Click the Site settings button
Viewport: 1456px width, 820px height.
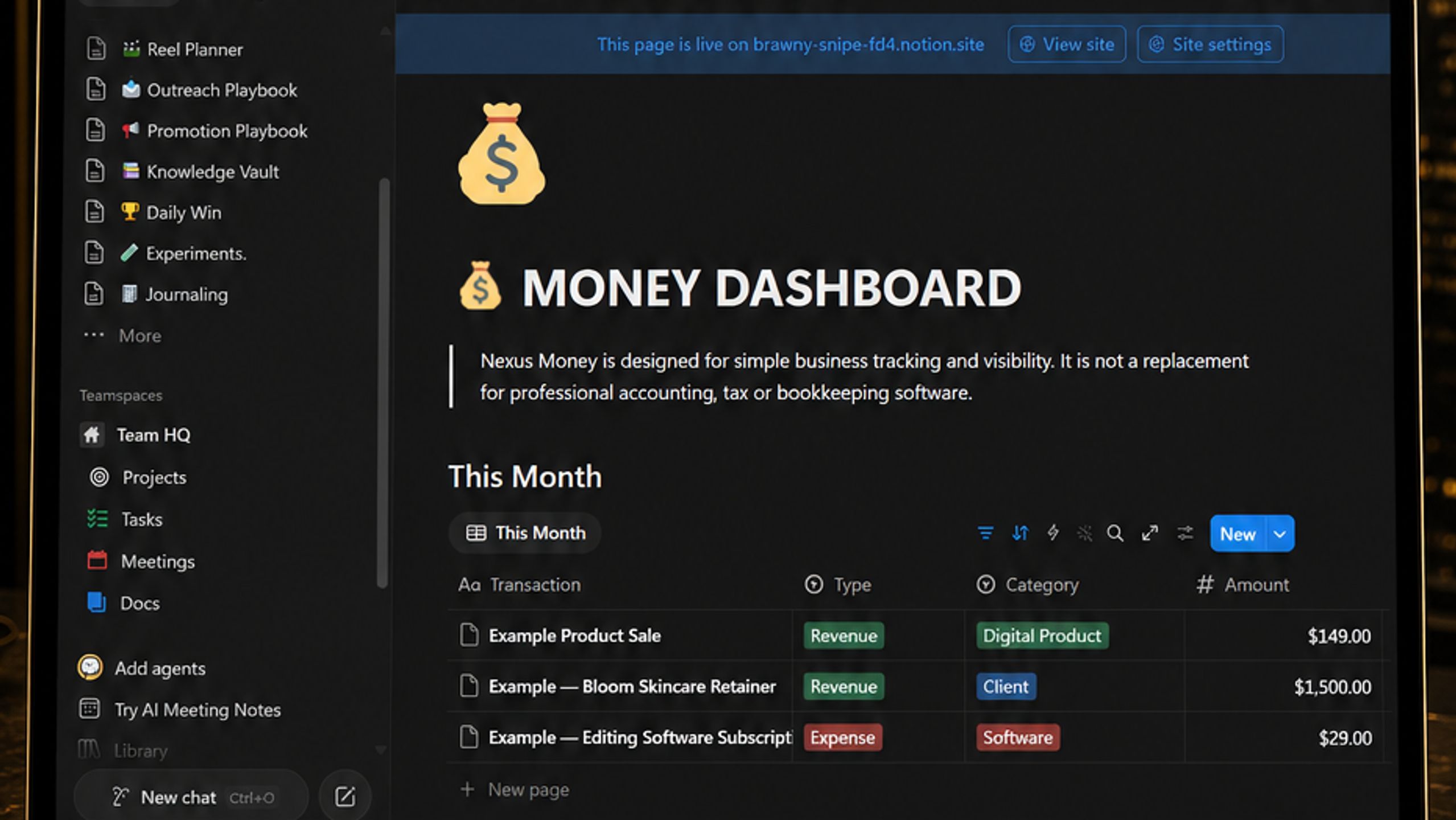click(x=1210, y=44)
